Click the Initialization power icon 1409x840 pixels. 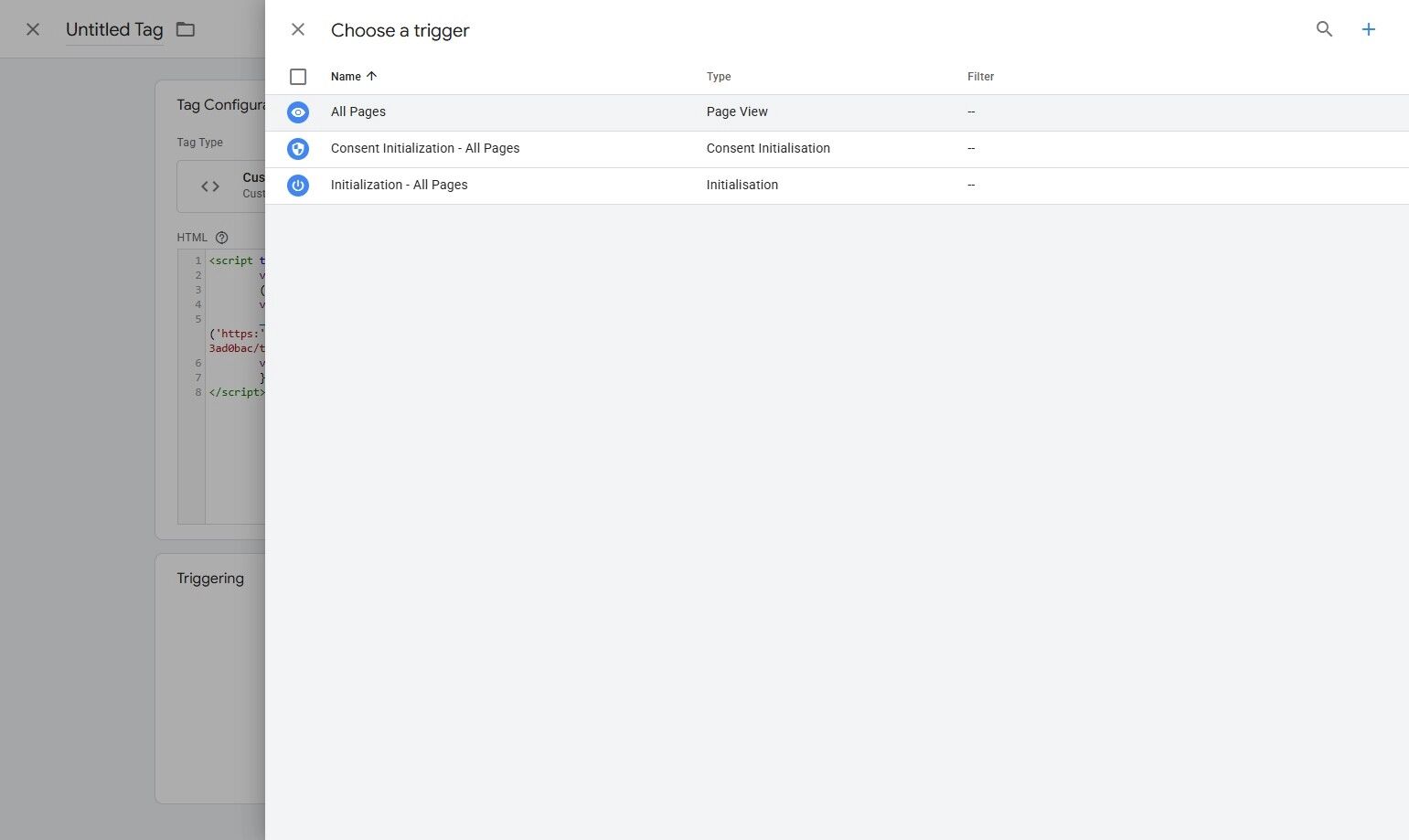(x=298, y=185)
